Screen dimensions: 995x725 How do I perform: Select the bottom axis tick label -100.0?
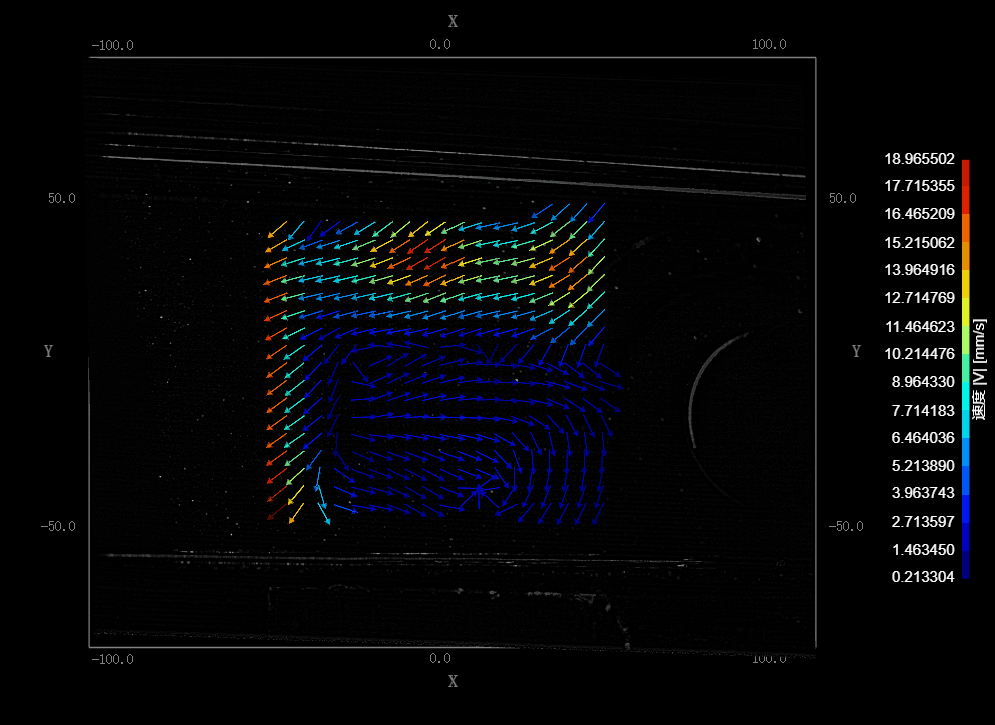click(x=112, y=659)
